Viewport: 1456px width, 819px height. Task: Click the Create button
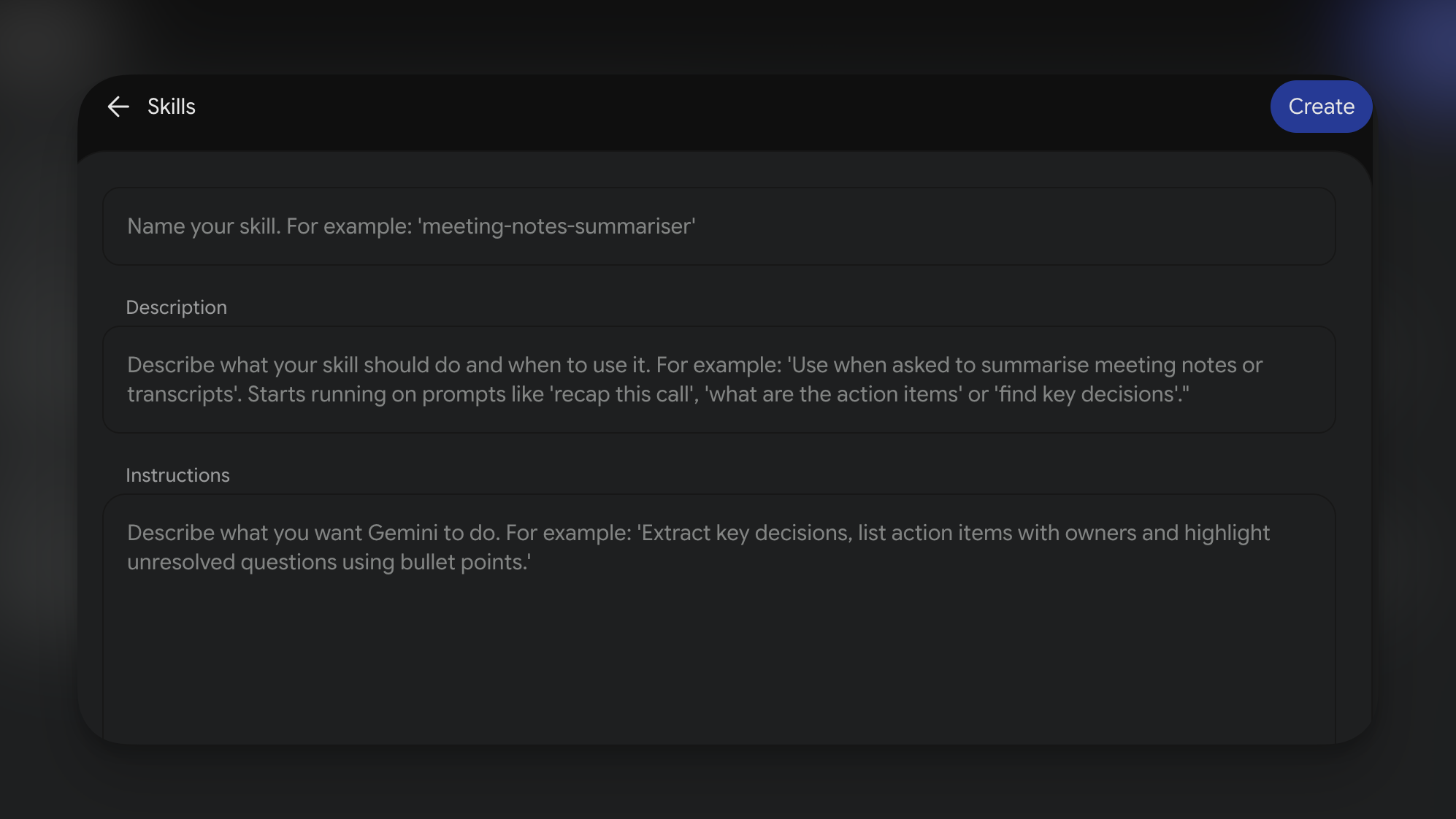click(x=1321, y=107)
